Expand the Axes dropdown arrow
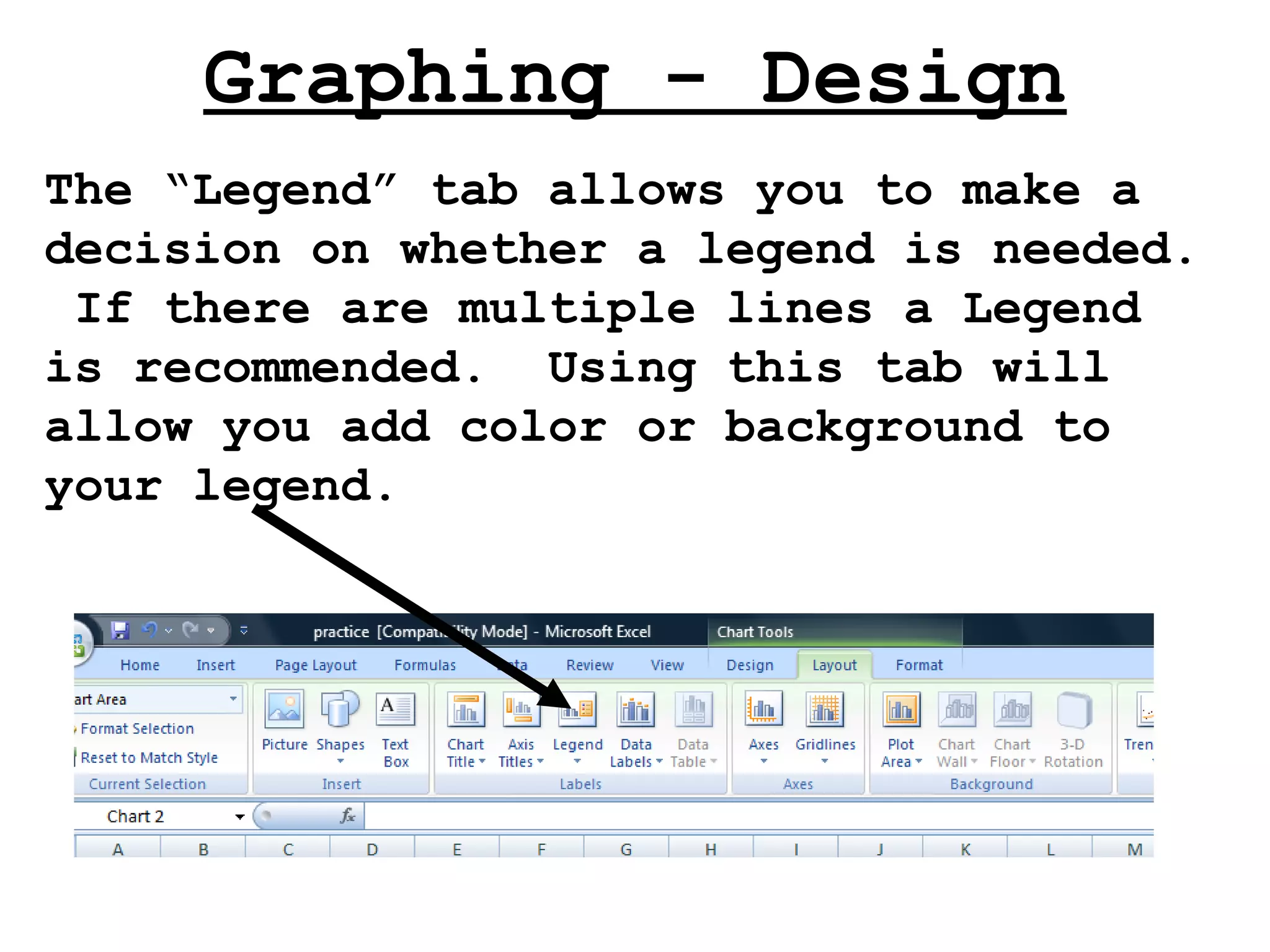The image size is (1270, 952). click(x=764, y=761)
